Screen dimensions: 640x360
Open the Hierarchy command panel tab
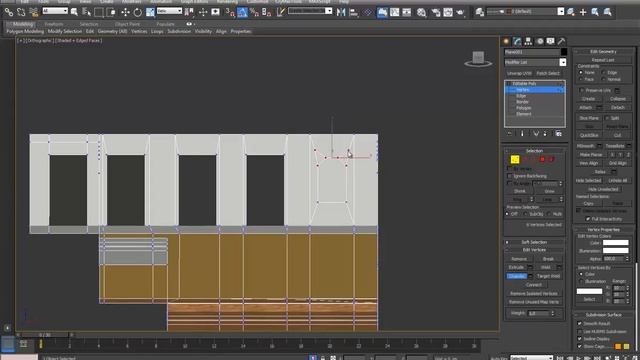[528, 41]
